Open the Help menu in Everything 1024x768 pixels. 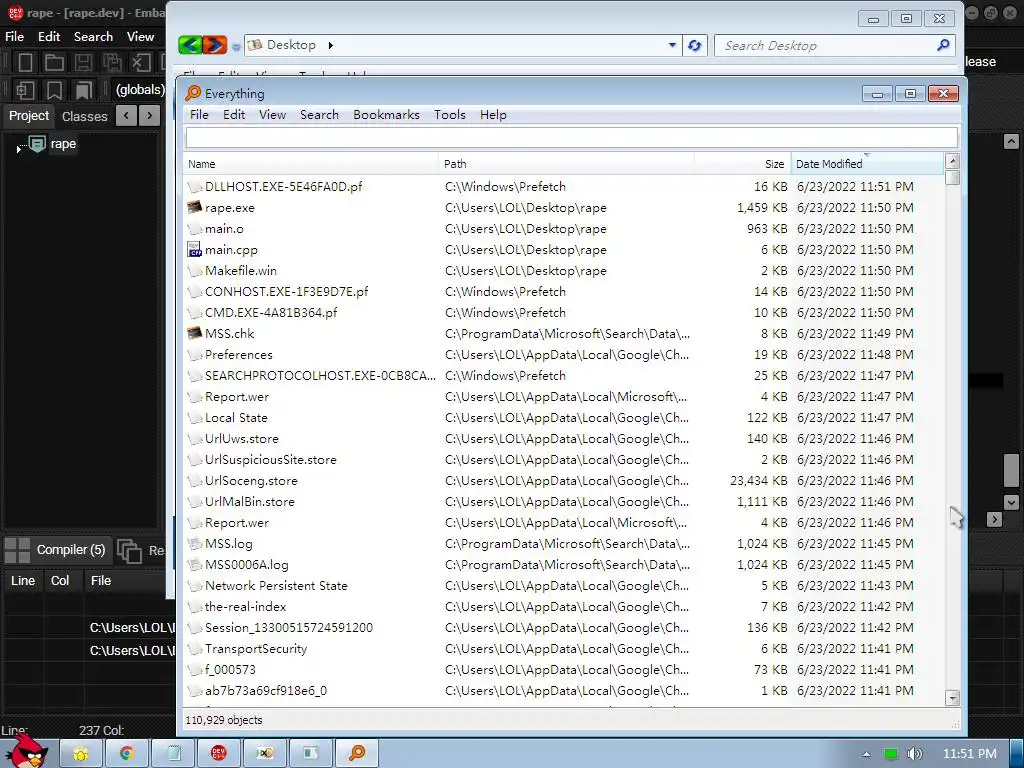tap(493, 114)
